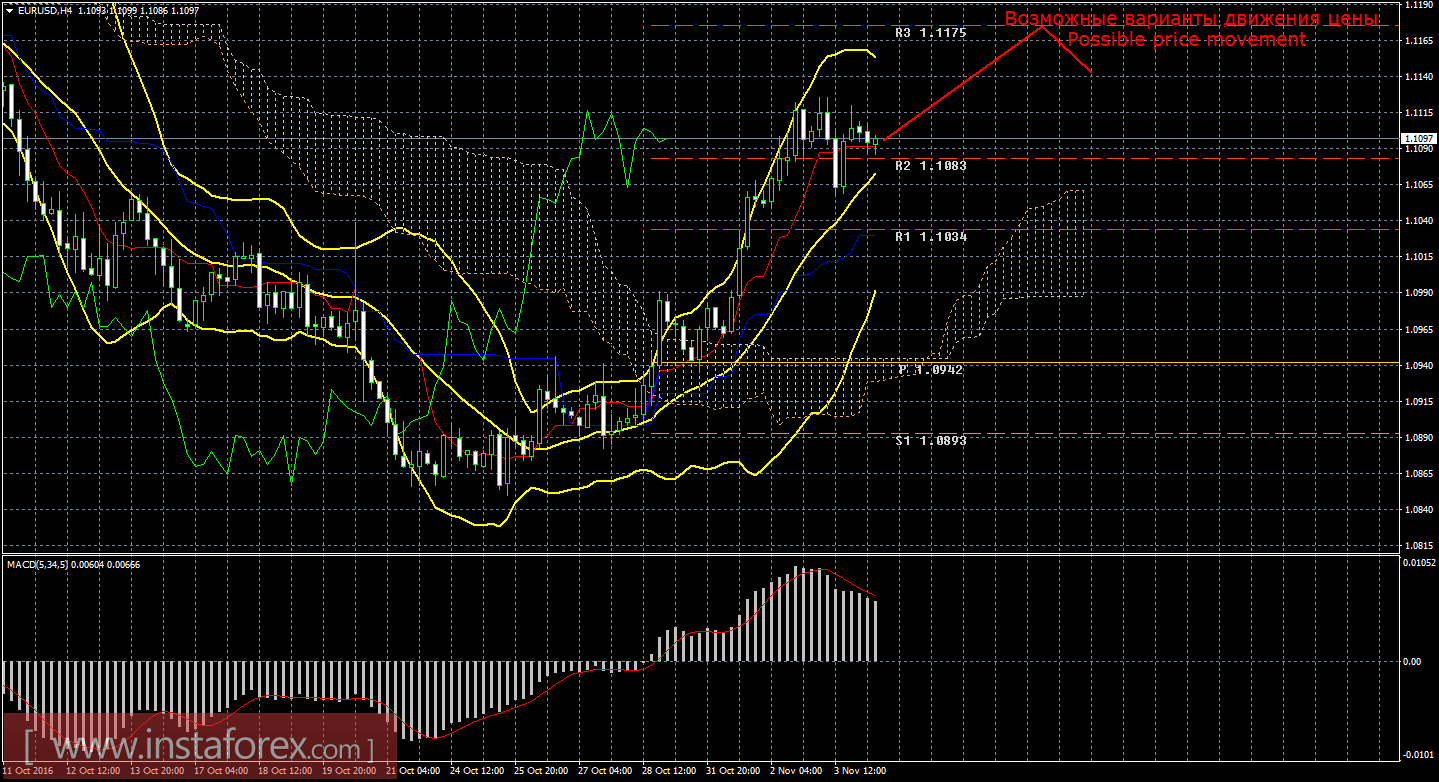Click the MACD scale value 0.01052
This screenshot has width=1439, height=782.
[x=1420, y=563]
